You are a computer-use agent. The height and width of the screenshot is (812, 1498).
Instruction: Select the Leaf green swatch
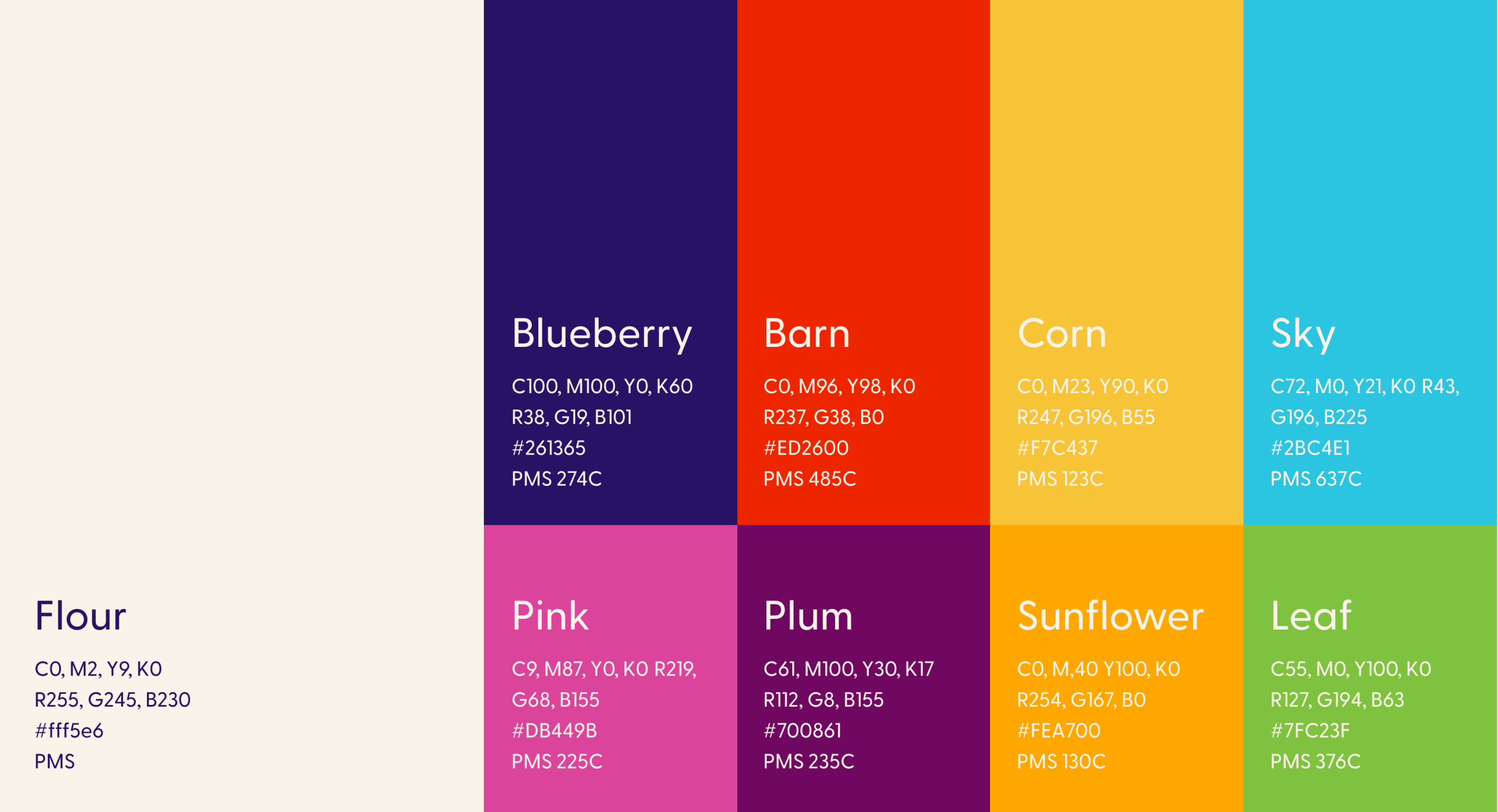click(x=1370, y=668)
